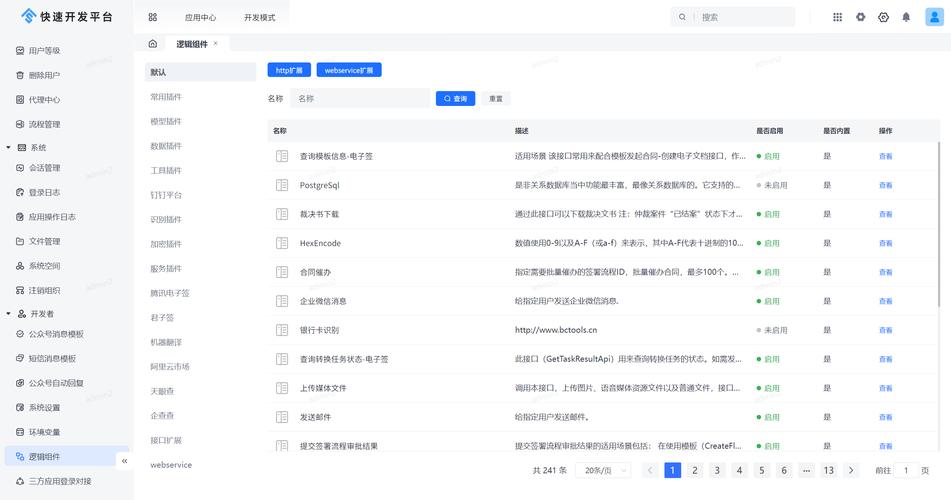Select the 腾讯电子签 category

(x=170, y=293)
